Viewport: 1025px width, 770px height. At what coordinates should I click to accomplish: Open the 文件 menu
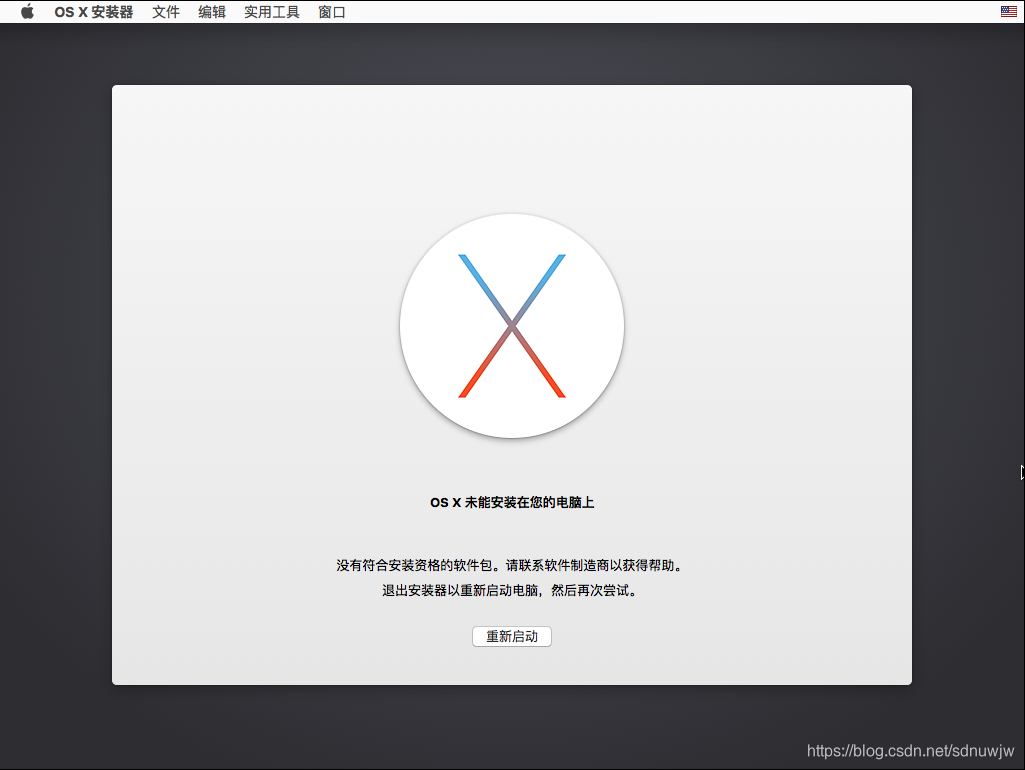(165, 12)
